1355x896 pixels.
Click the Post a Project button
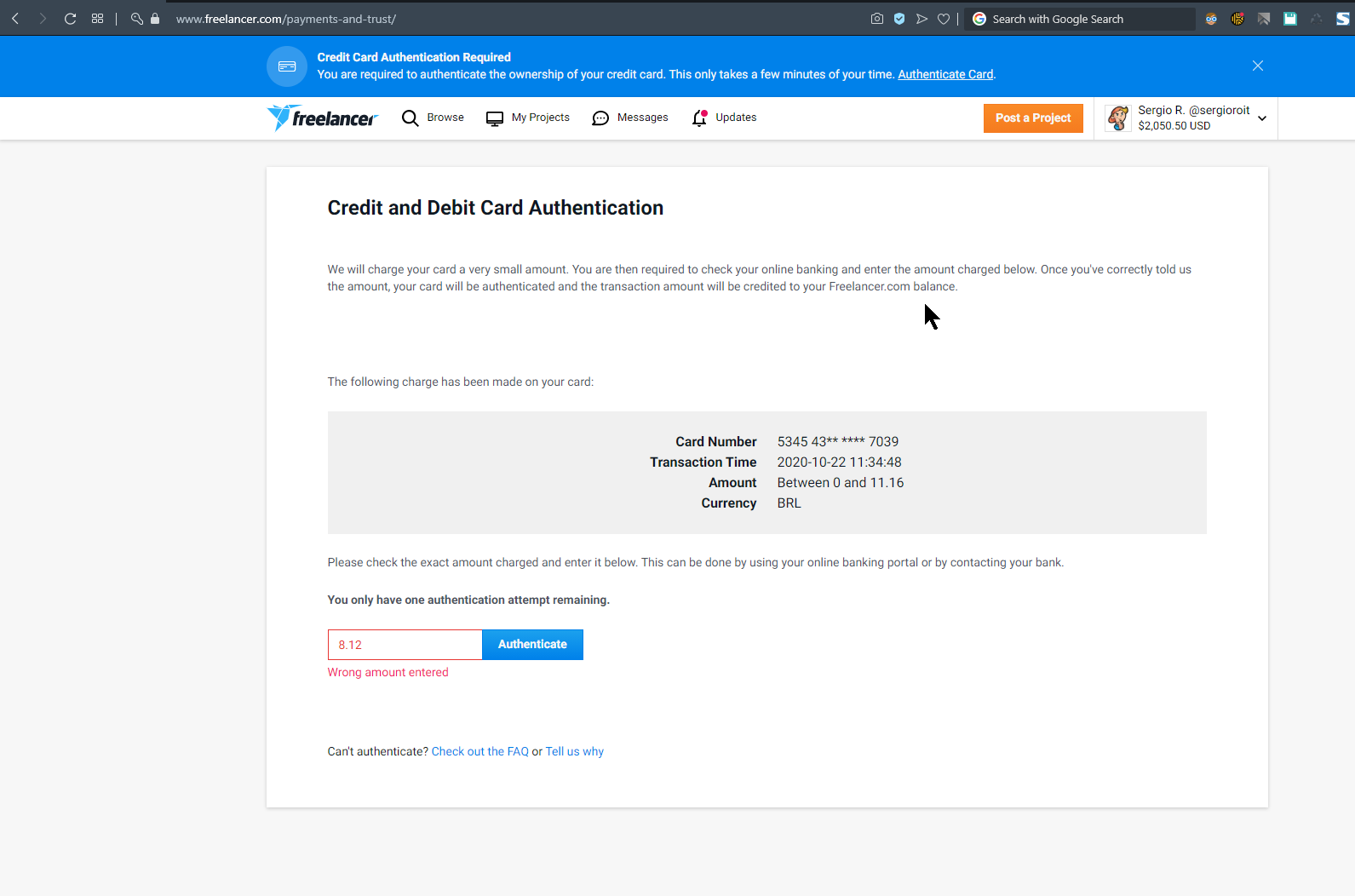[x=1033, y=118]
